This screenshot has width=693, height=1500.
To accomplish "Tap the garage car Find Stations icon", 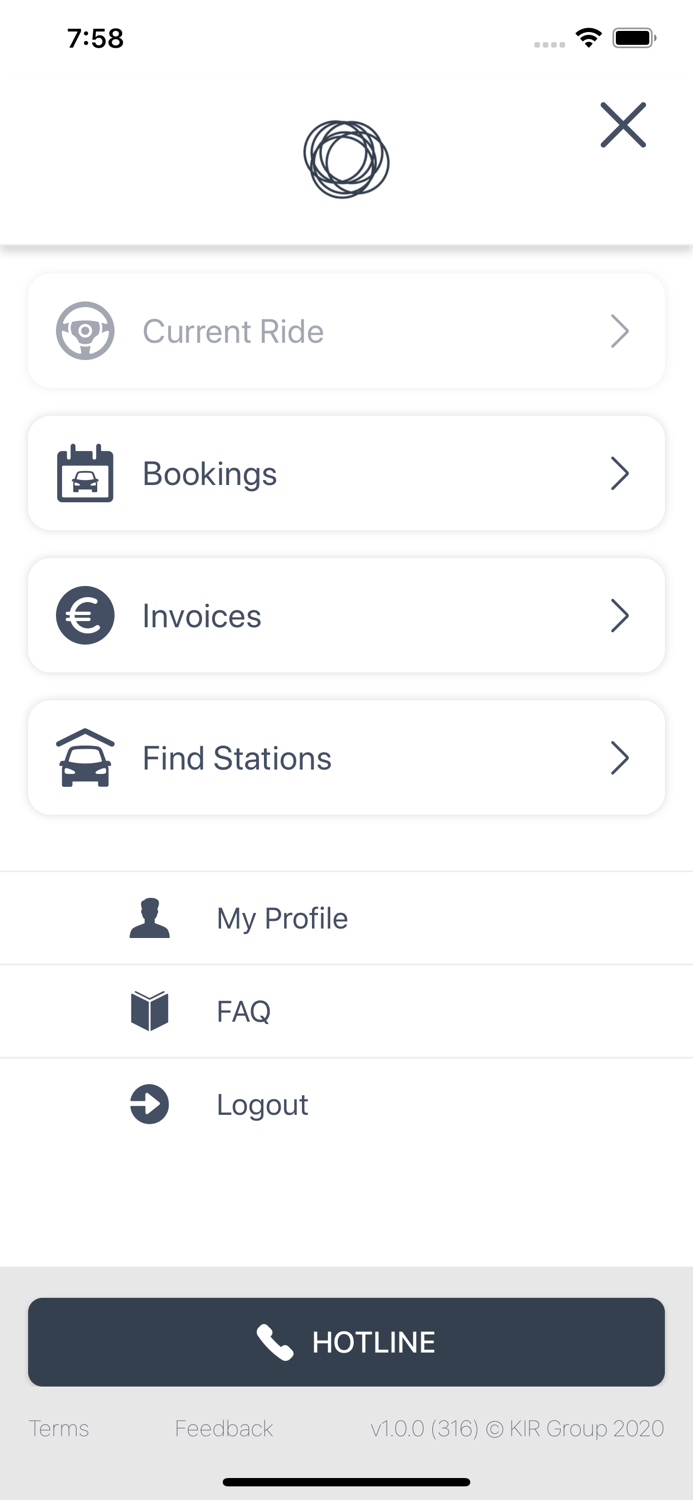I will pyautogui.click(x=85, y=758).
